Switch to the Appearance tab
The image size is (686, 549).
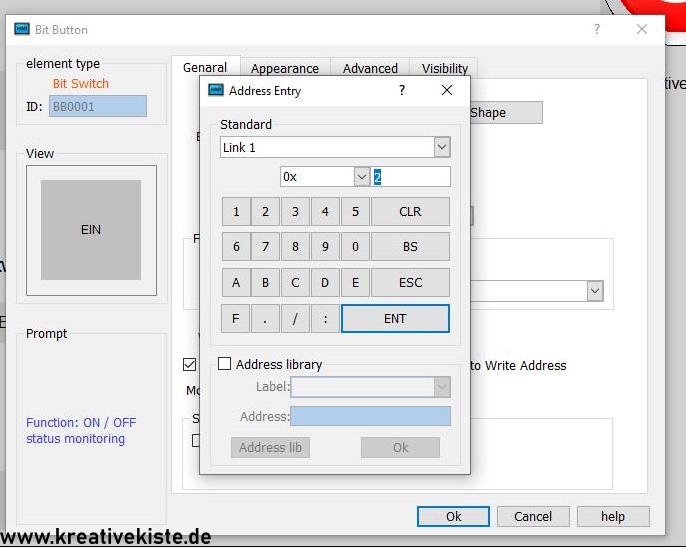click(285, 68)
